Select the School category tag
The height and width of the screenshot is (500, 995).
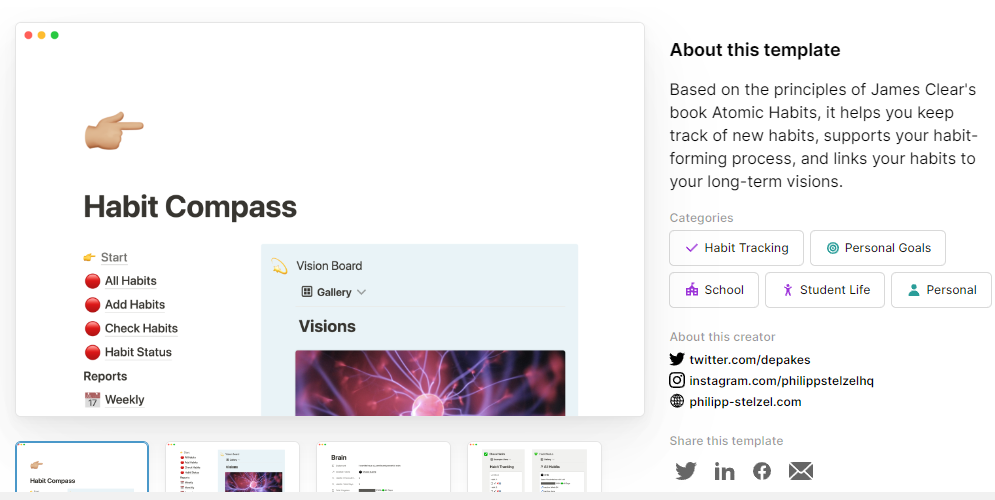713,290
